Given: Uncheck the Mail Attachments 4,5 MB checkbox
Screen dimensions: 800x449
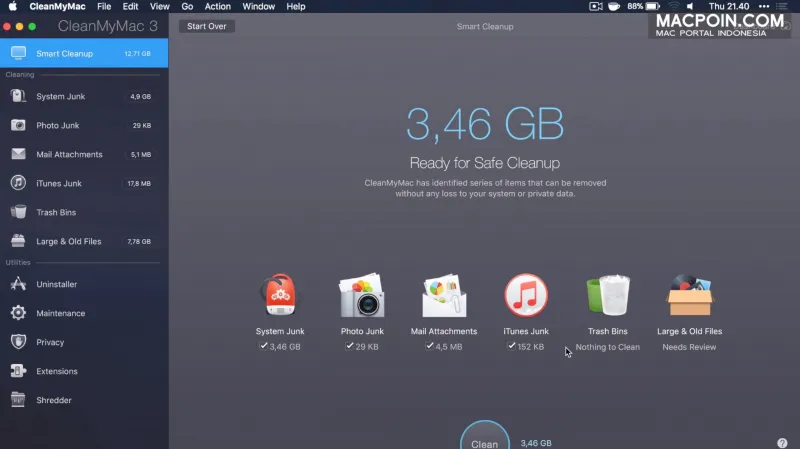Looking at the screenshot, I should coord(430,346).
